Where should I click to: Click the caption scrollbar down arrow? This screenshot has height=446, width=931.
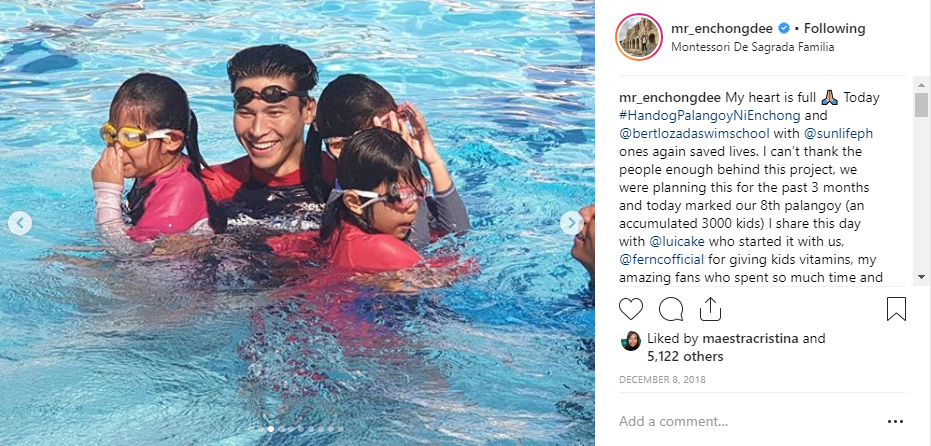pos(922,277)
